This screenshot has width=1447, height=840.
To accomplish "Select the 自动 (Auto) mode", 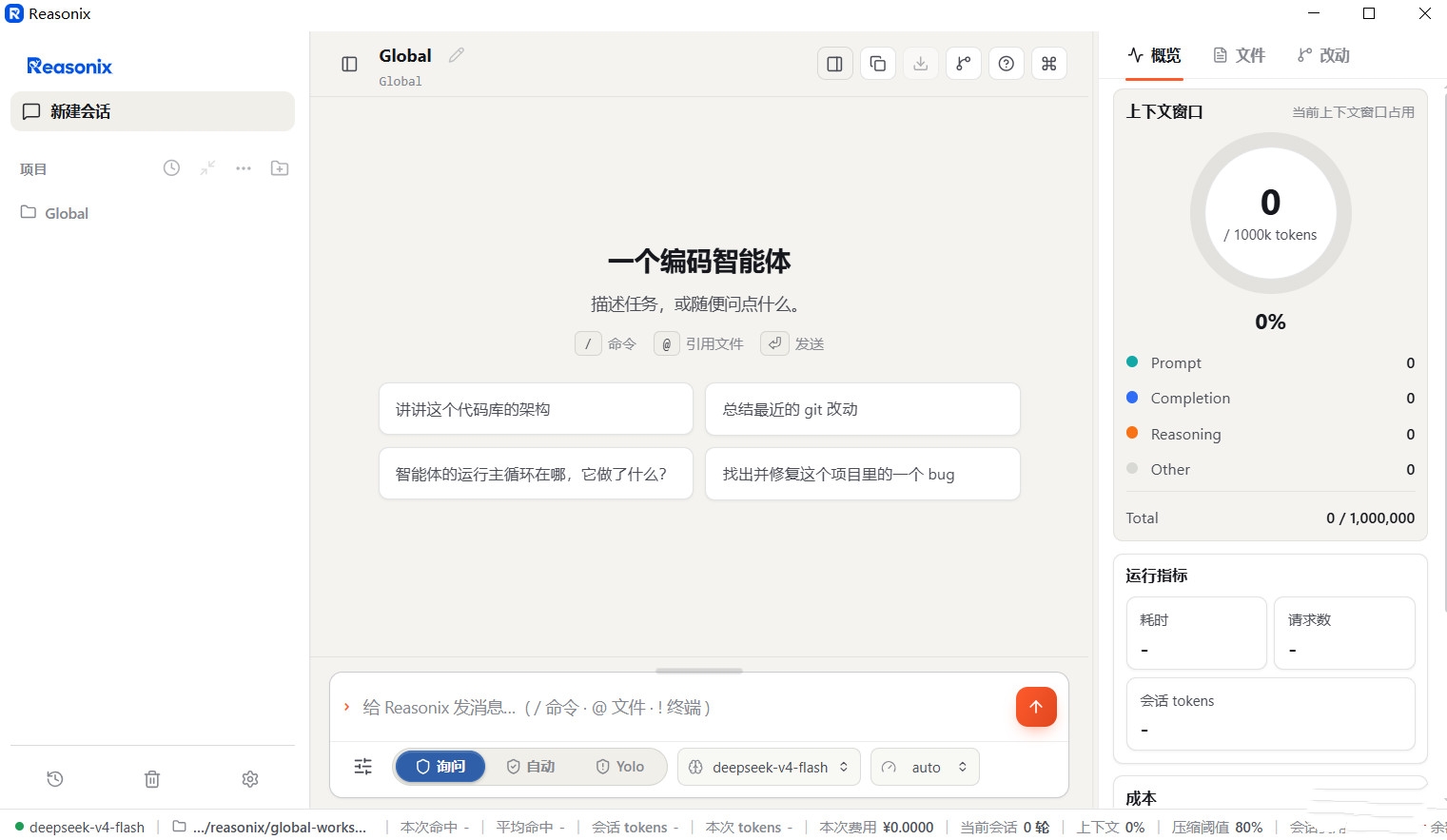I will click(531, 767).
